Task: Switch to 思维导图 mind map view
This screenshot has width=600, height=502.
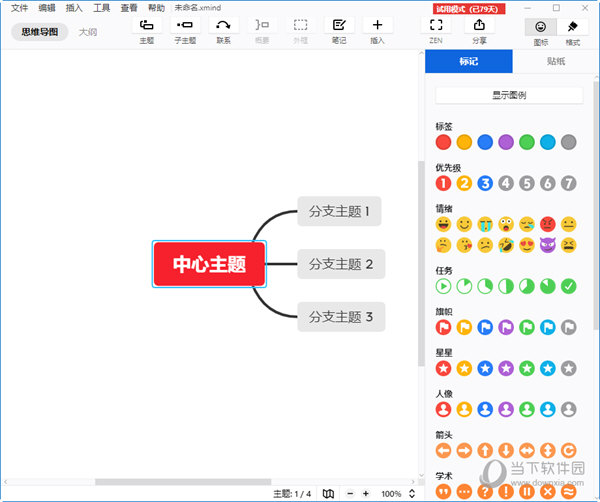Action: (39, 32)
